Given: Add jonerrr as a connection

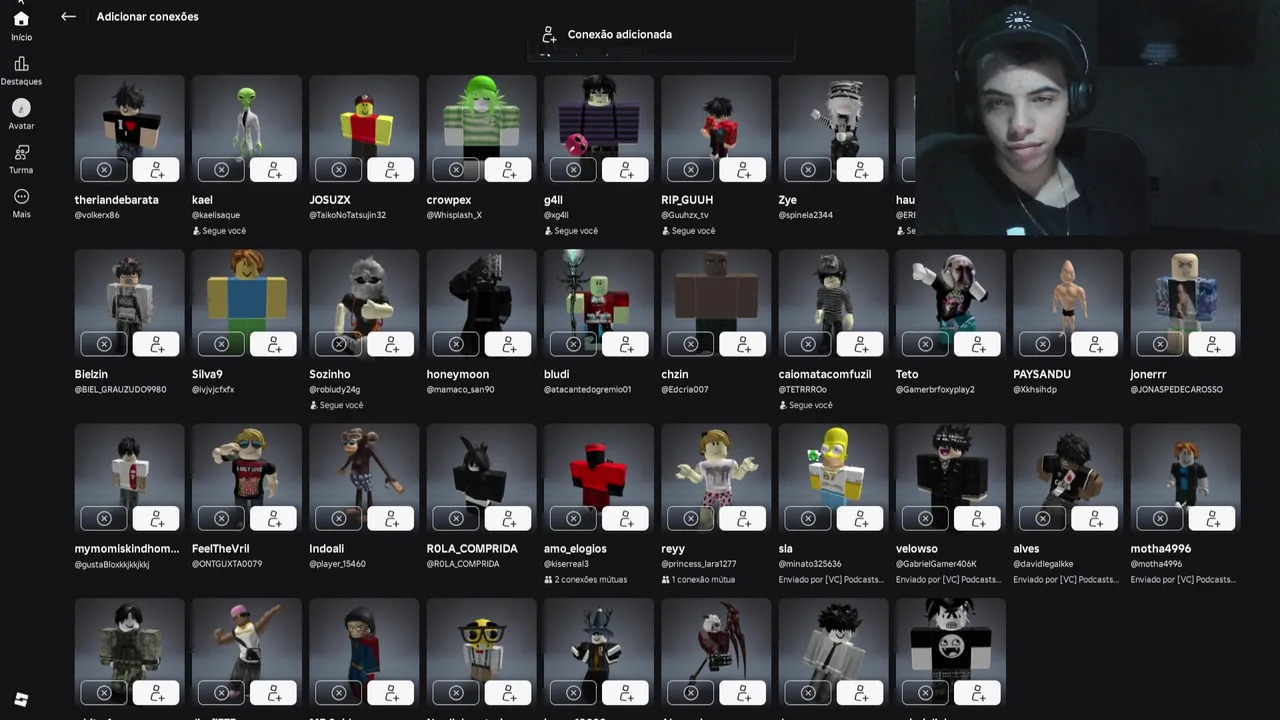Looking at the screenshot, I should (1212, 344).
